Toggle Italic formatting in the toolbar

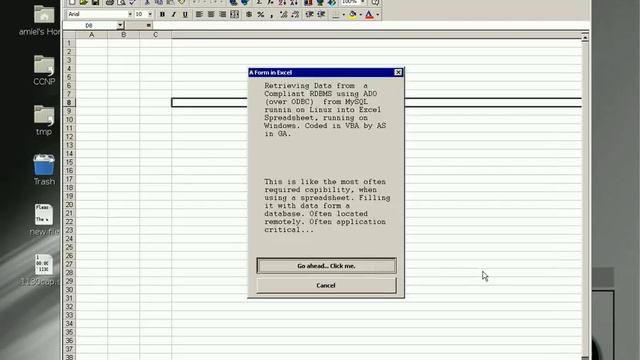(x=173, y=15)
